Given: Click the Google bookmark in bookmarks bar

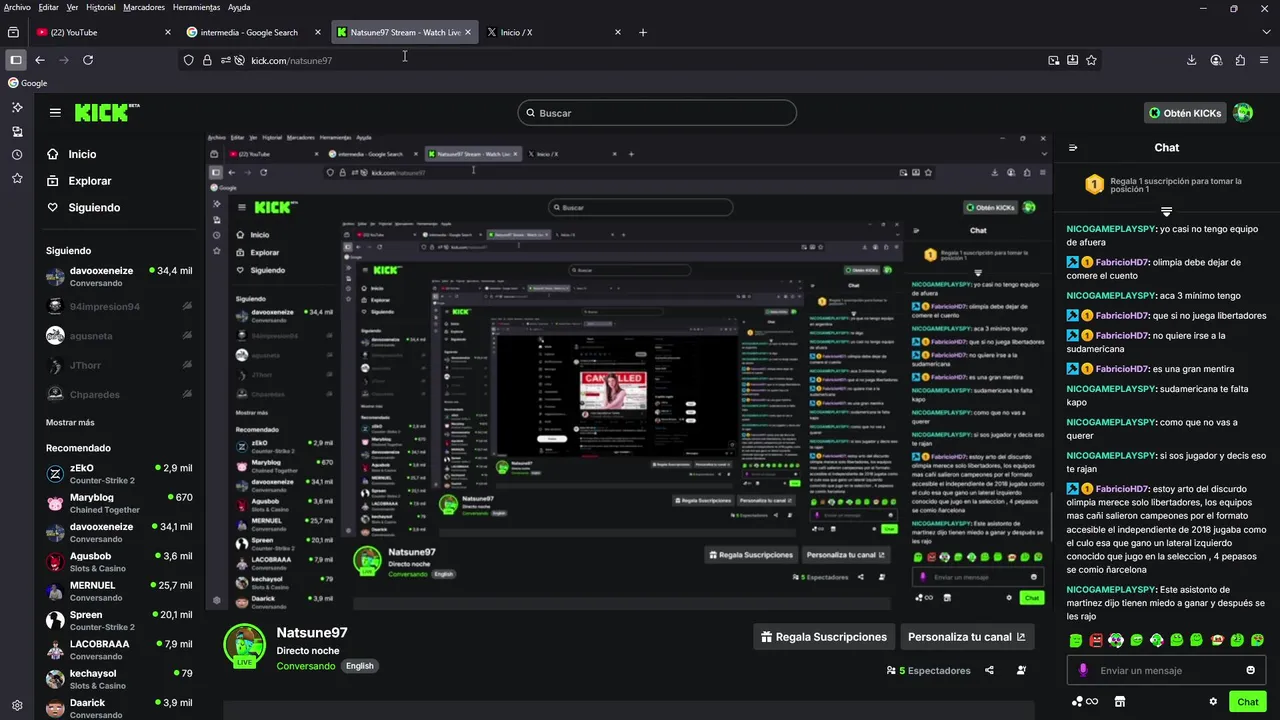Looking at the screenshot, I should tap(28, 83).
